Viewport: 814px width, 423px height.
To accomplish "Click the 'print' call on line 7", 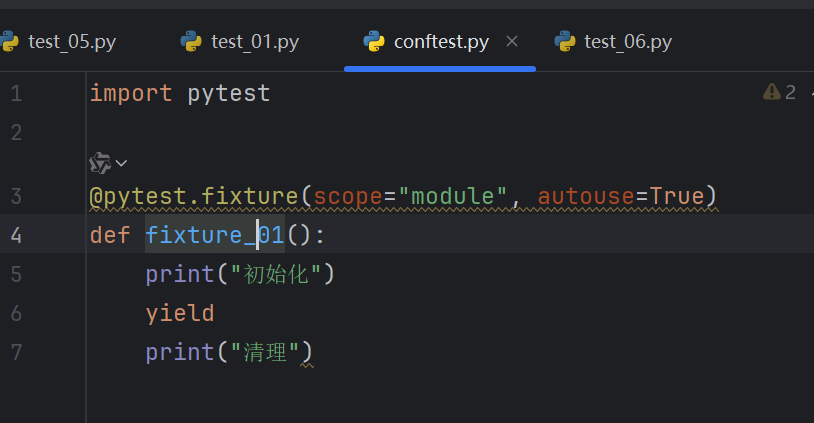I will (x=180, y=353).
